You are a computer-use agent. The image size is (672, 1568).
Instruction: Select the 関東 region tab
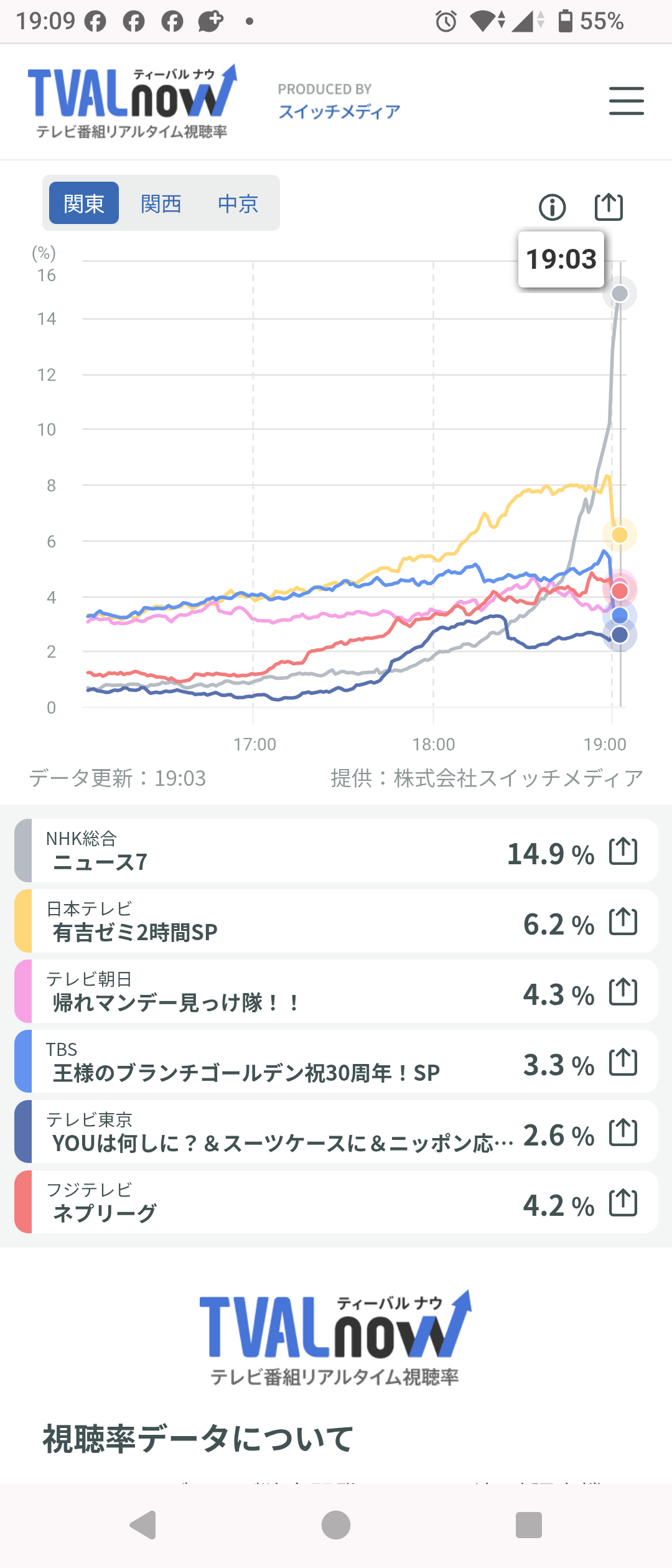point(84,203)
